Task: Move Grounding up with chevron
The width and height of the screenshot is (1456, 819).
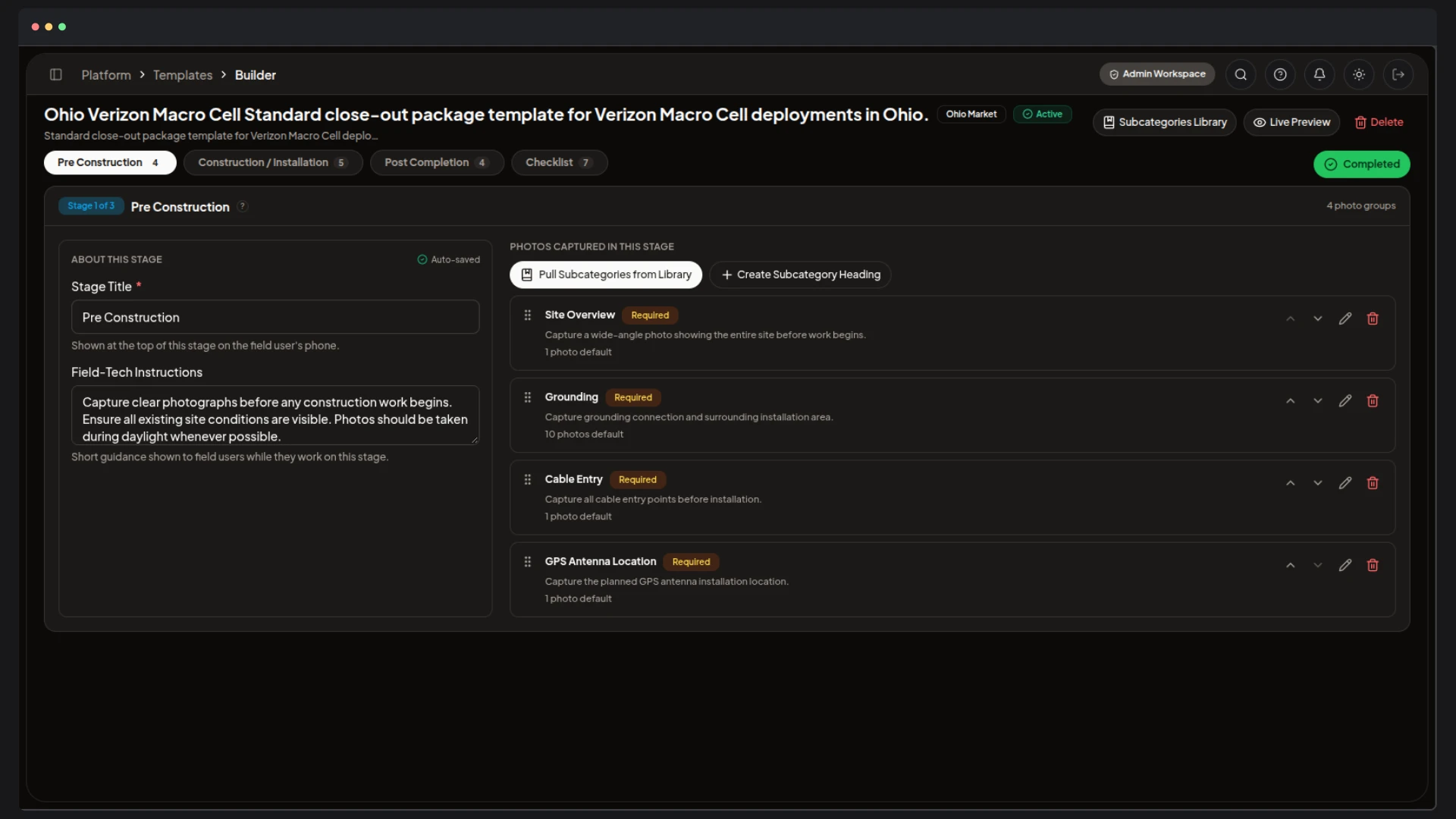Action: 1291,400
